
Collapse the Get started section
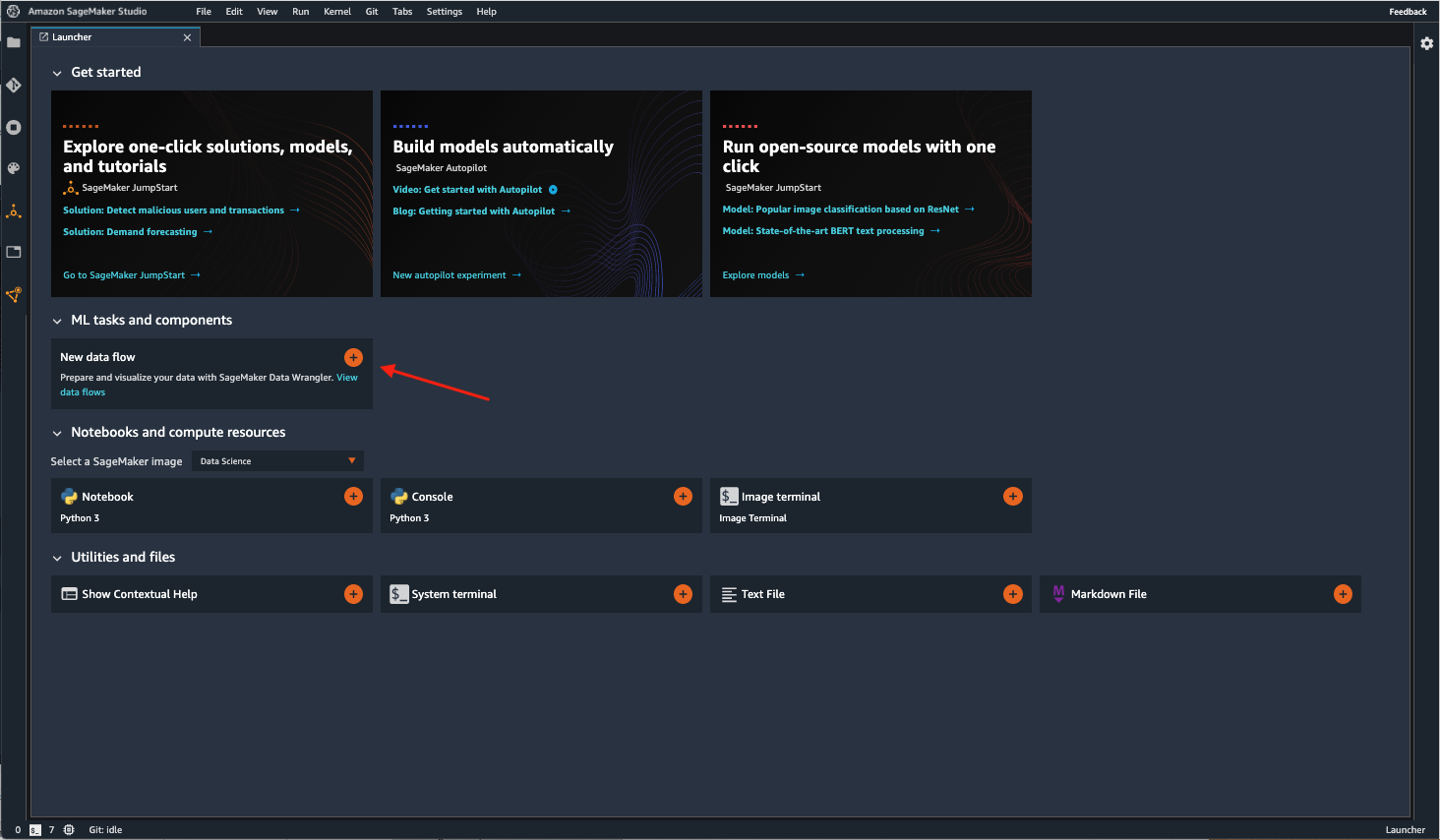[x=57, y=73]
